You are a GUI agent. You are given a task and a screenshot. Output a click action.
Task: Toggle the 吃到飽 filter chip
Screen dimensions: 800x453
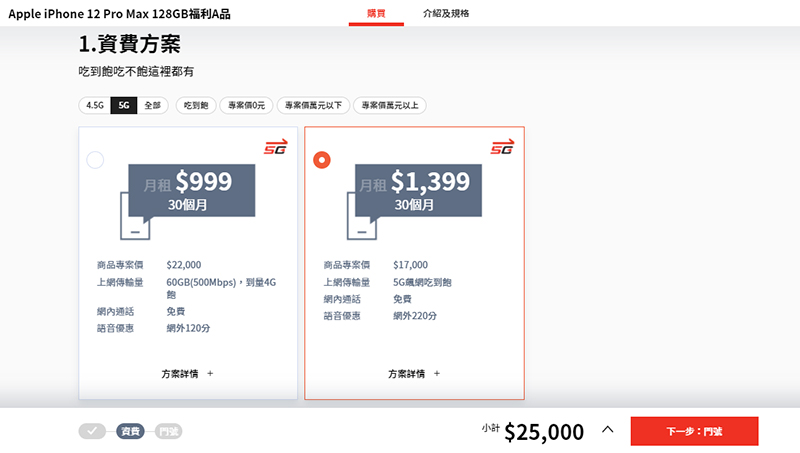pyautogui.click(x=196, y=105)
